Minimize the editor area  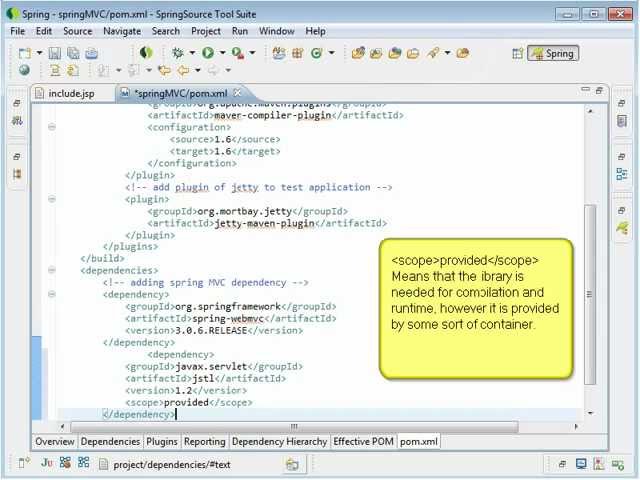(x=585, y=89)
